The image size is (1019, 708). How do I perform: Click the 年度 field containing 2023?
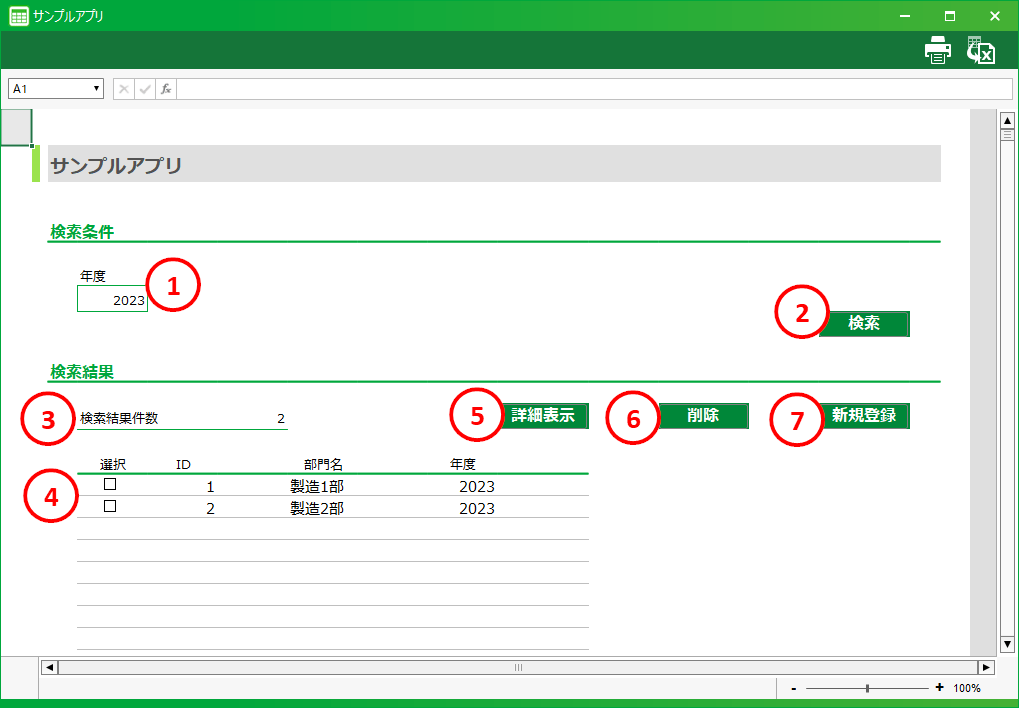click(112, 300)
